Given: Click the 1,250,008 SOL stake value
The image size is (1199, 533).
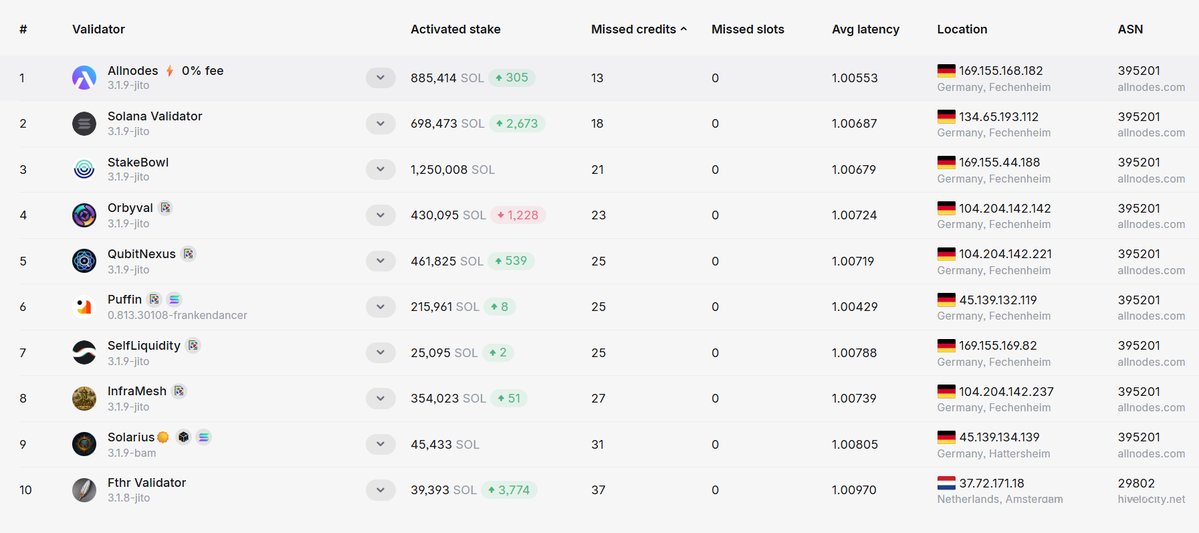Looking at the screenshot, I should point(453,170).
